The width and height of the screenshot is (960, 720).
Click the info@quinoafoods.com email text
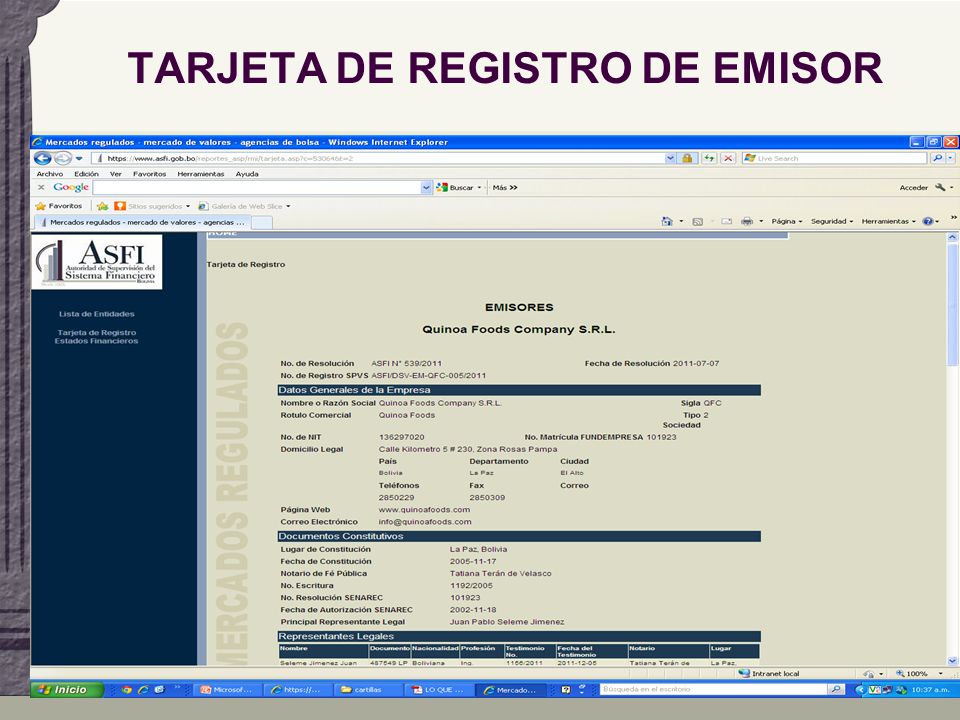425,522
